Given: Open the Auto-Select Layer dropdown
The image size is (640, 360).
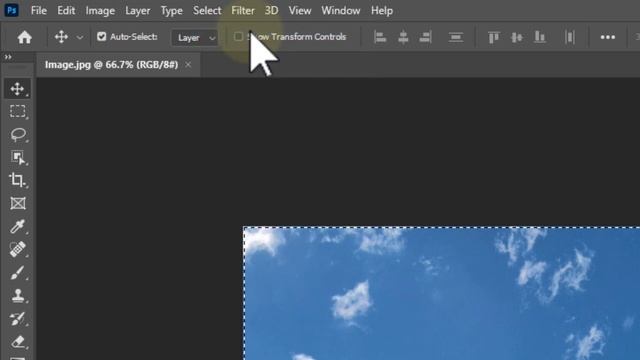Looking at the screenshot, I should pyautogui.click(x=195, y=38).
